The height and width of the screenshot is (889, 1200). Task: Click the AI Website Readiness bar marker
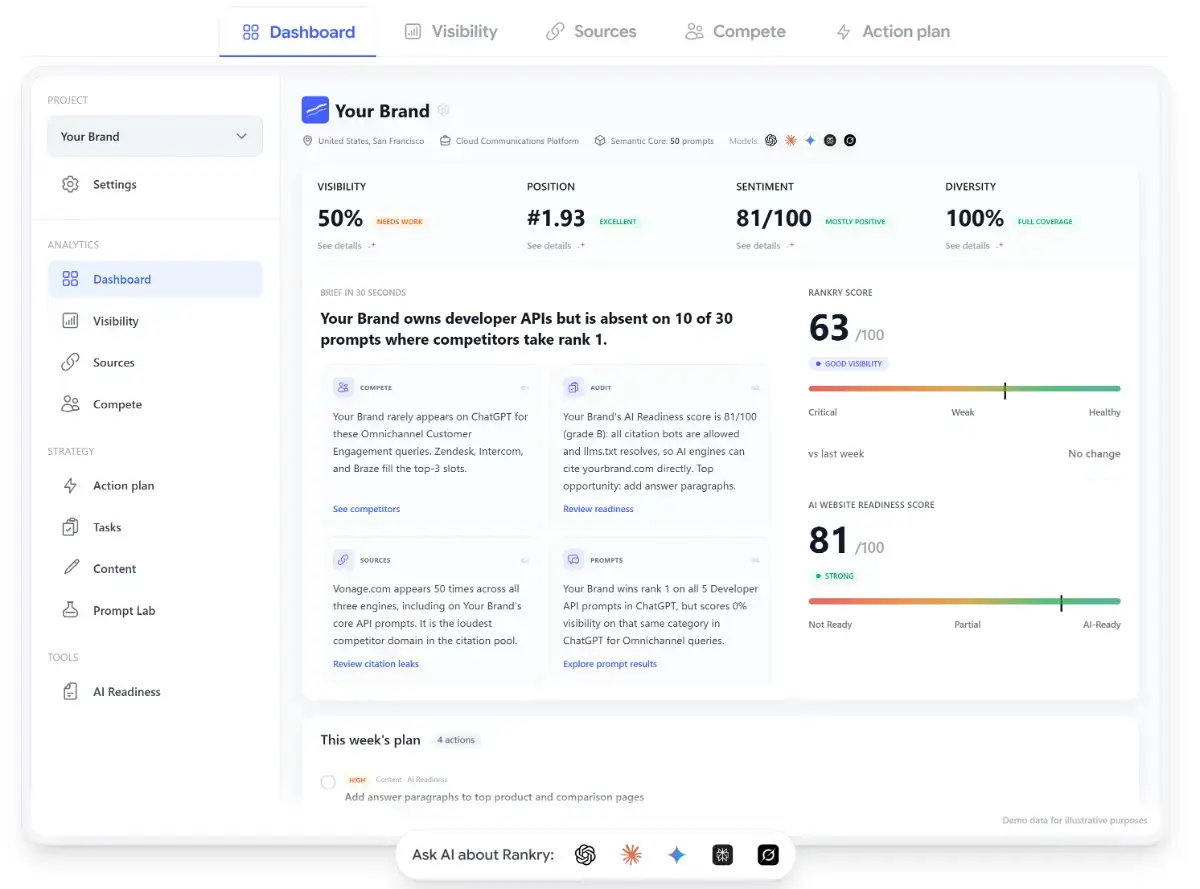(1061, 603)
